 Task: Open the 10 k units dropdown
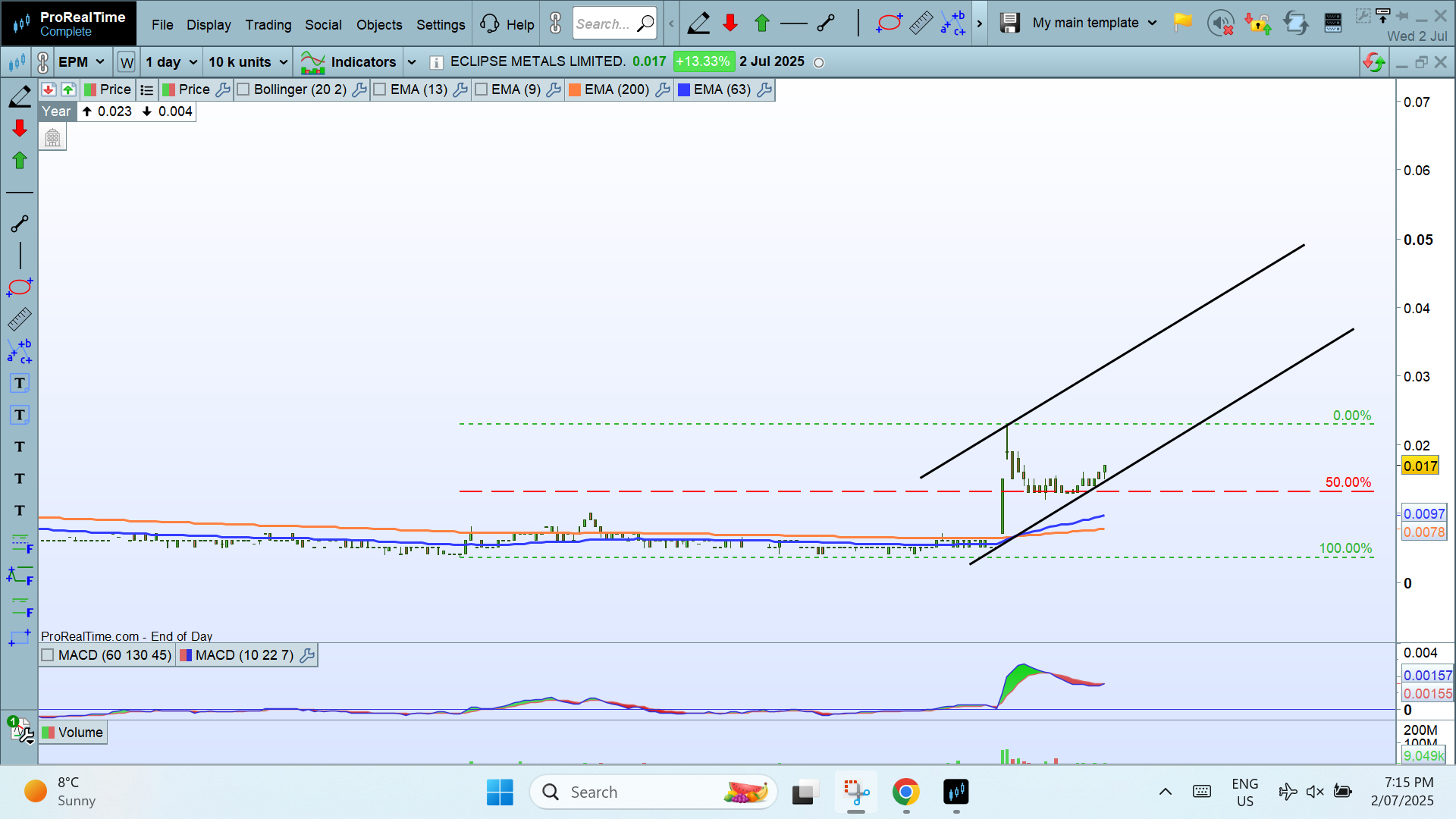249,62
